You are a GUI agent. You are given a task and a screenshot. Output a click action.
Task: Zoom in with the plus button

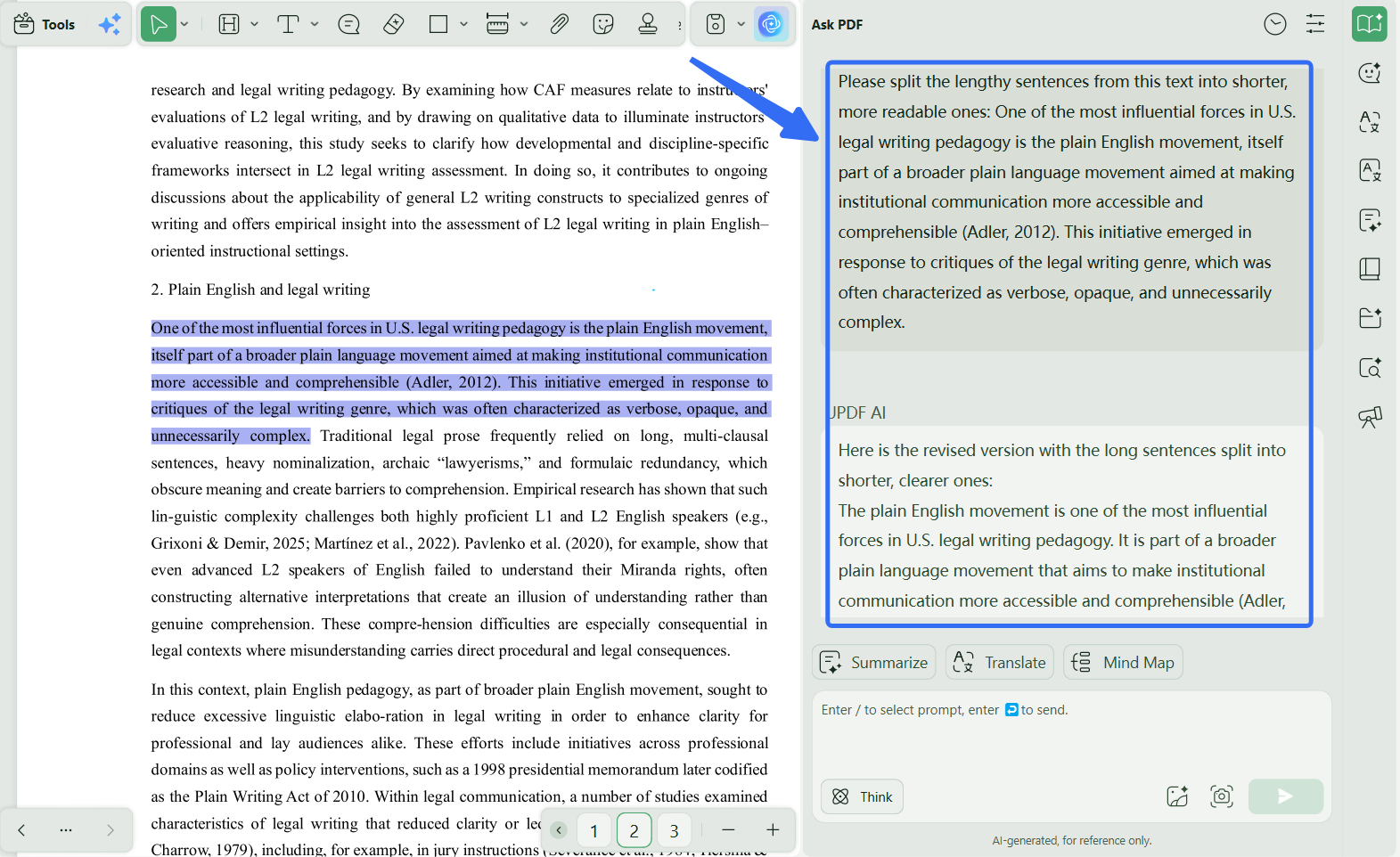tap(773, 830)
